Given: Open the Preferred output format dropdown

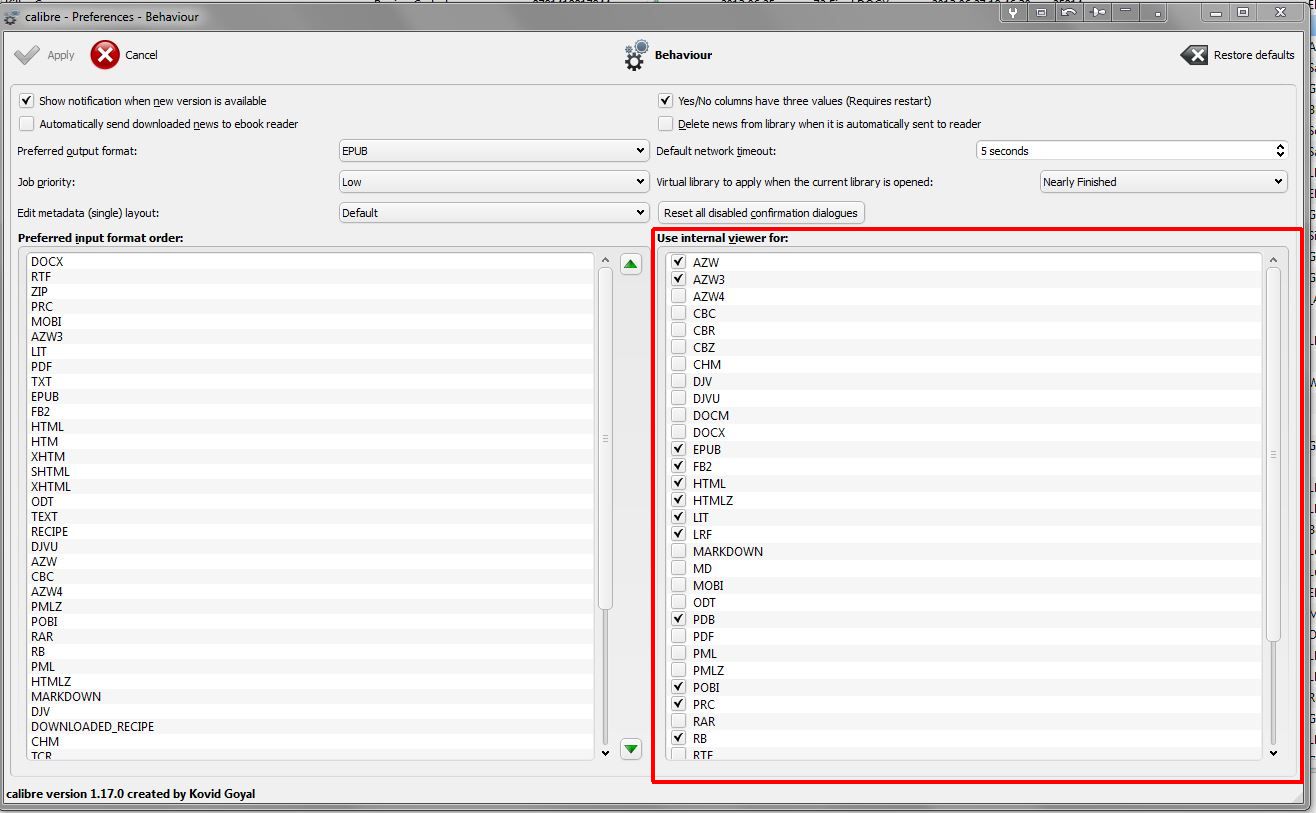Looking at the screenshot, I should (494, 151).
